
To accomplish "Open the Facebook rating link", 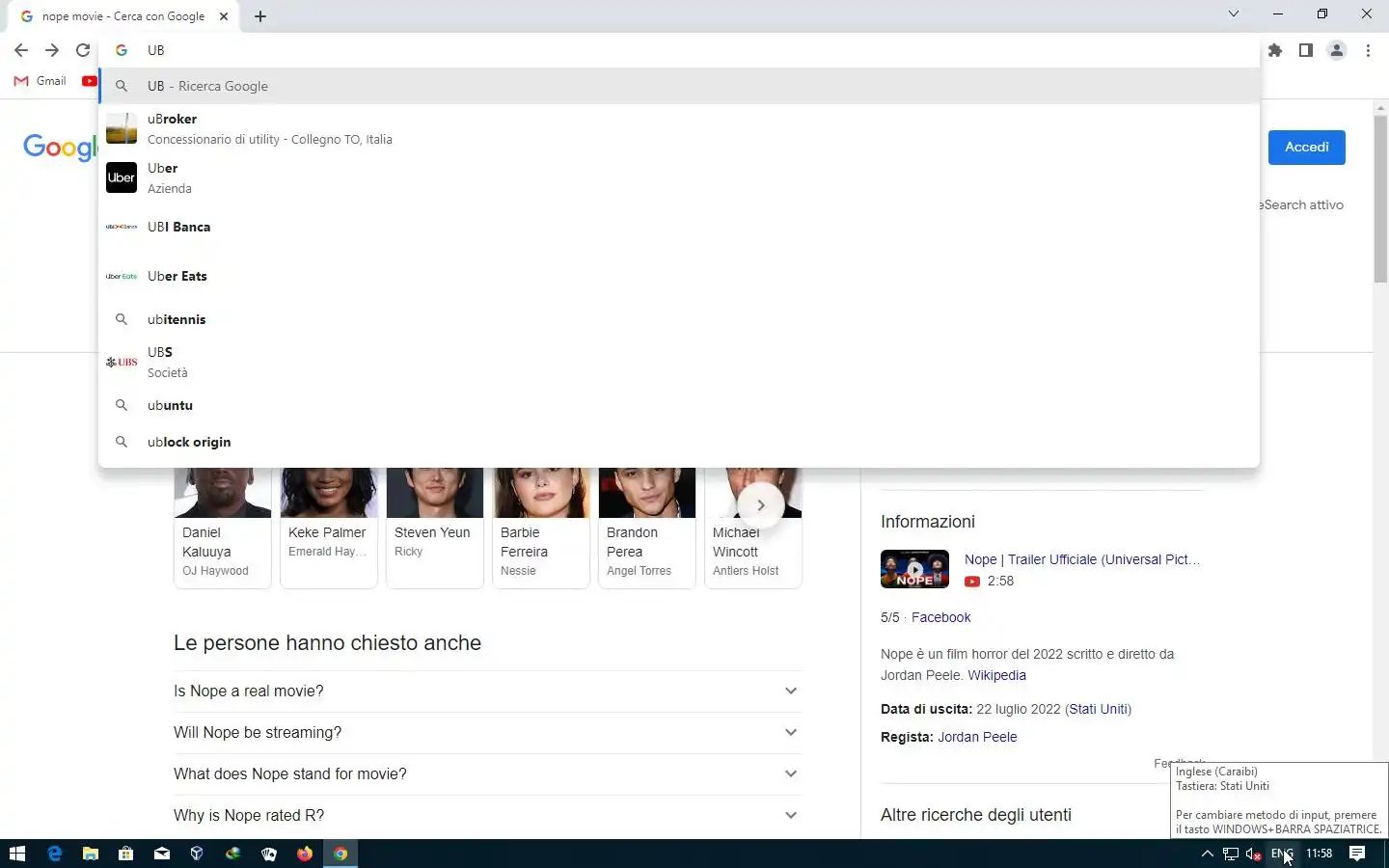I will 940,617.
